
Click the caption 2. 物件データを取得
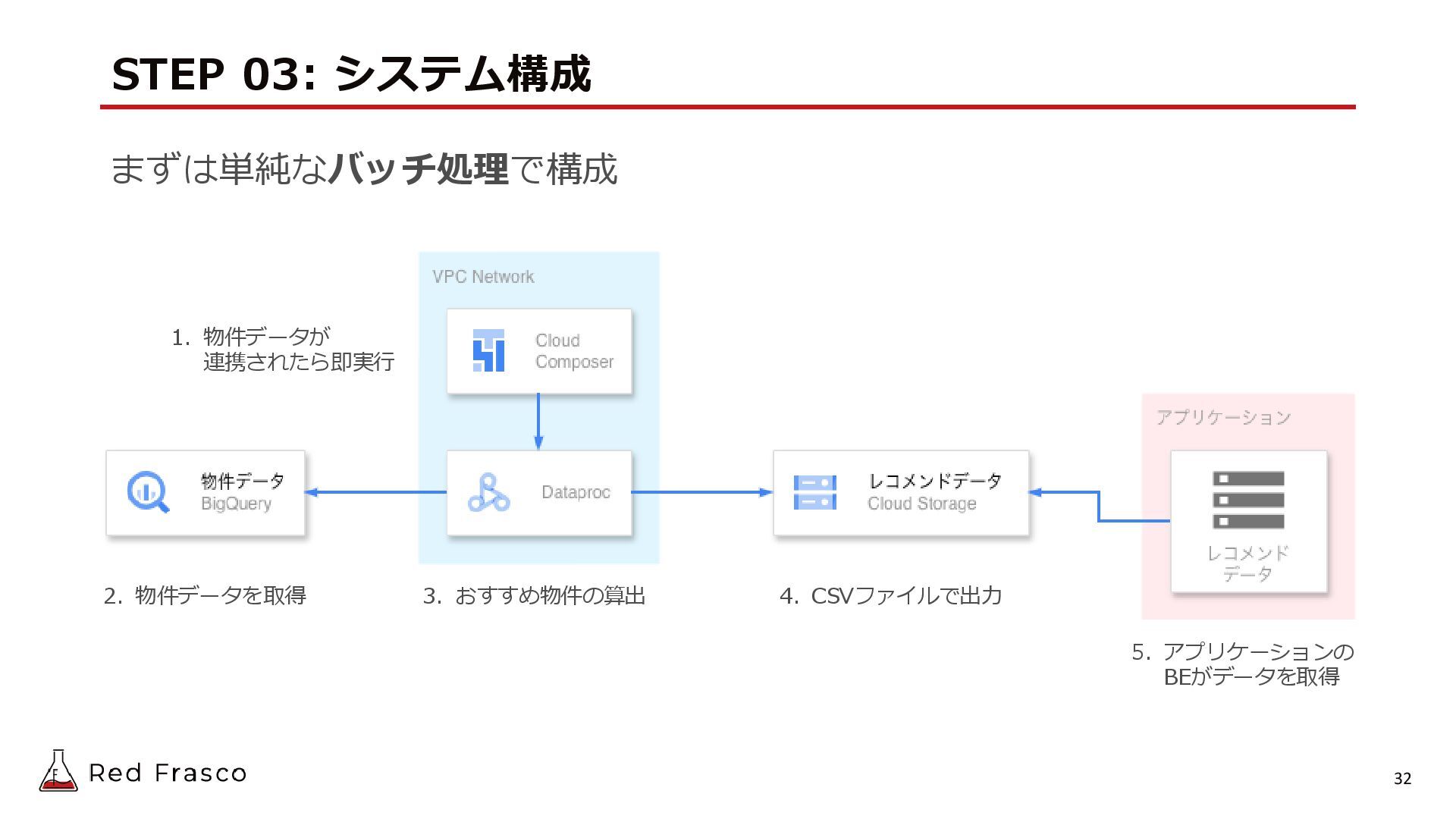click(x=205, y=595)
